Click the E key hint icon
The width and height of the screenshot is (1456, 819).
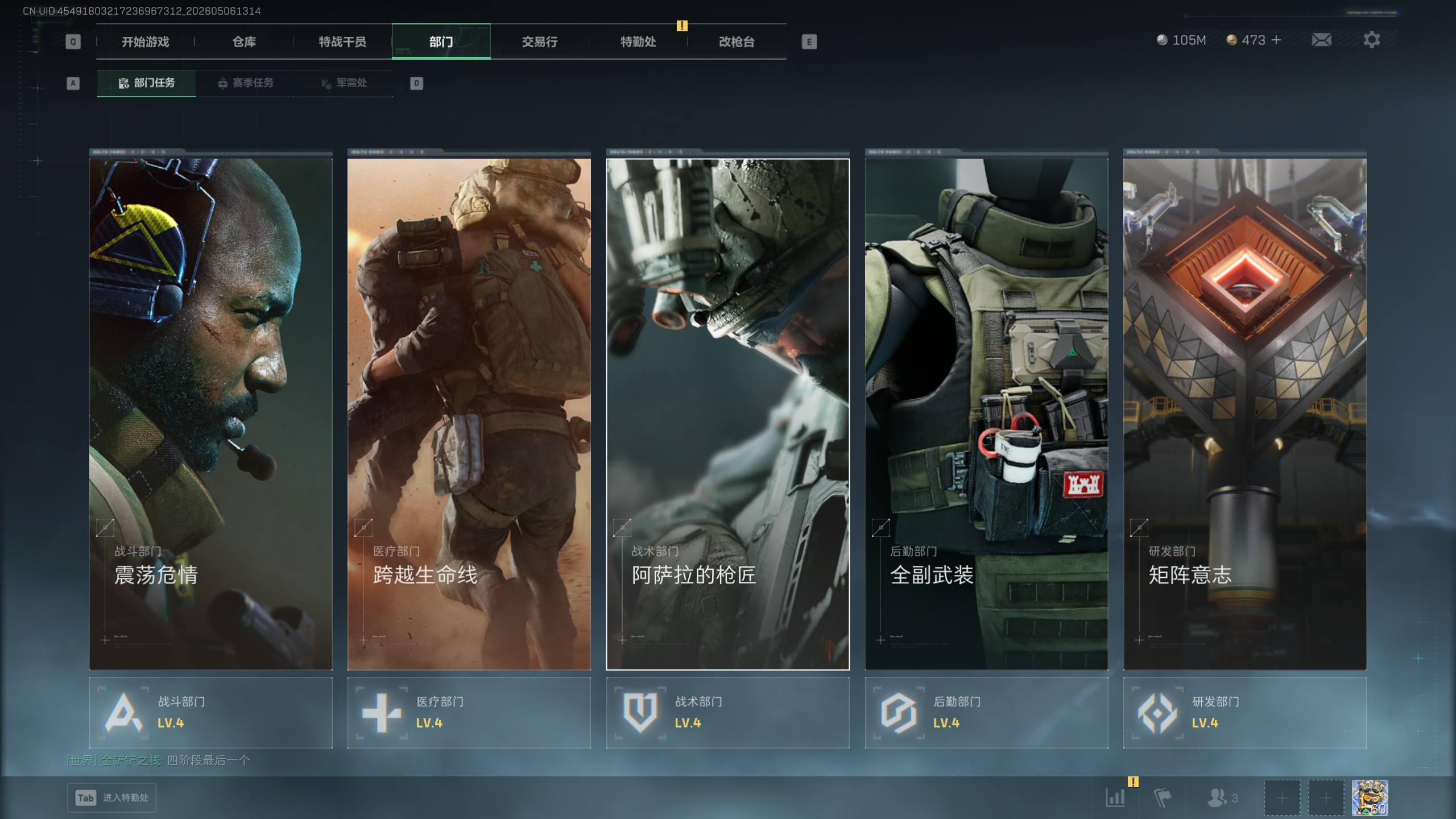[x=809, y=42]
